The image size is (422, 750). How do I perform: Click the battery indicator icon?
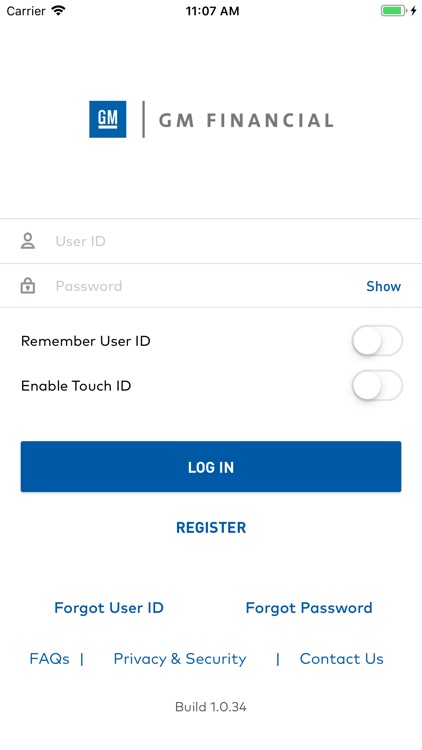[x=393, y=11]
